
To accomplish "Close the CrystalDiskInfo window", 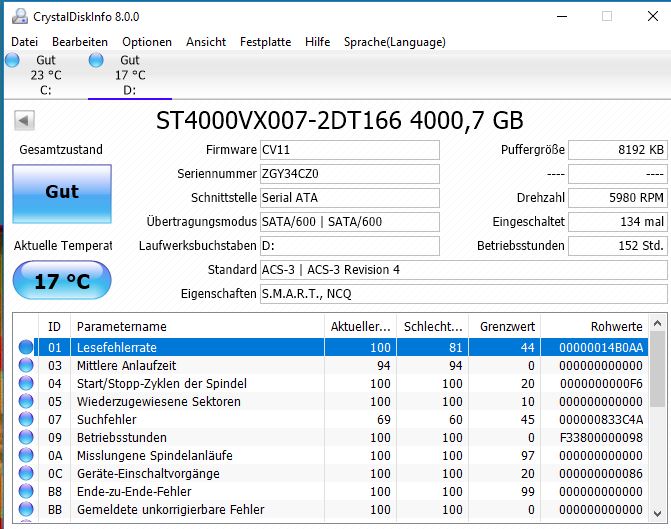I will (653, 17).
